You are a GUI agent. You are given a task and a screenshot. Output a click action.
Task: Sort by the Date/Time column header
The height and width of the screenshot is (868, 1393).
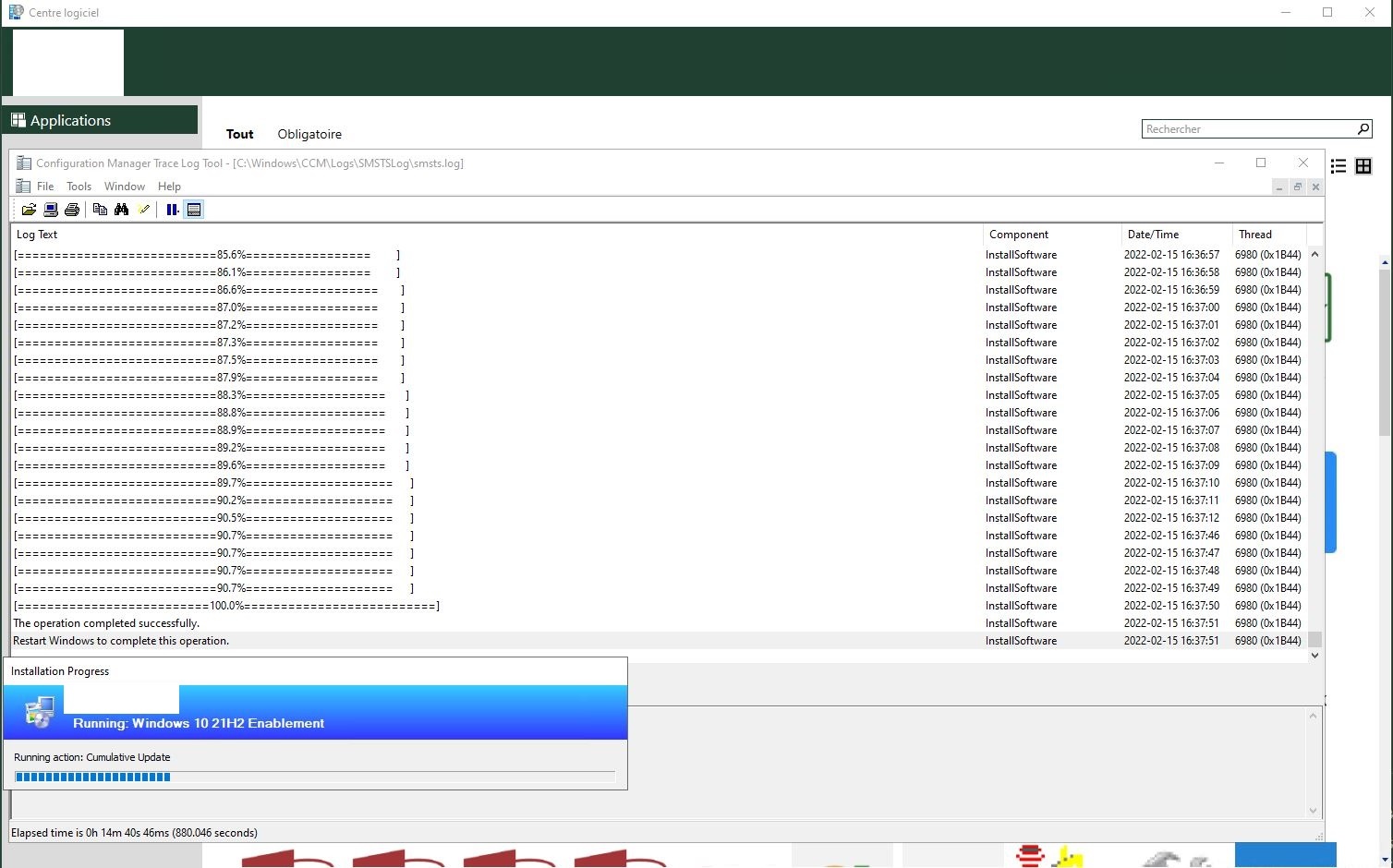1176,235
